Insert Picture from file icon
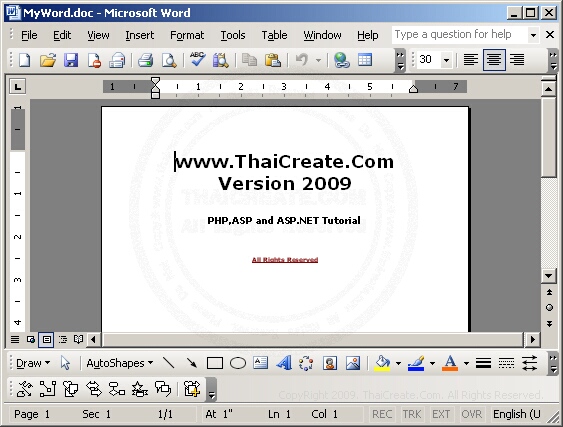Viewport: 563px width, 427px height. 353,363
